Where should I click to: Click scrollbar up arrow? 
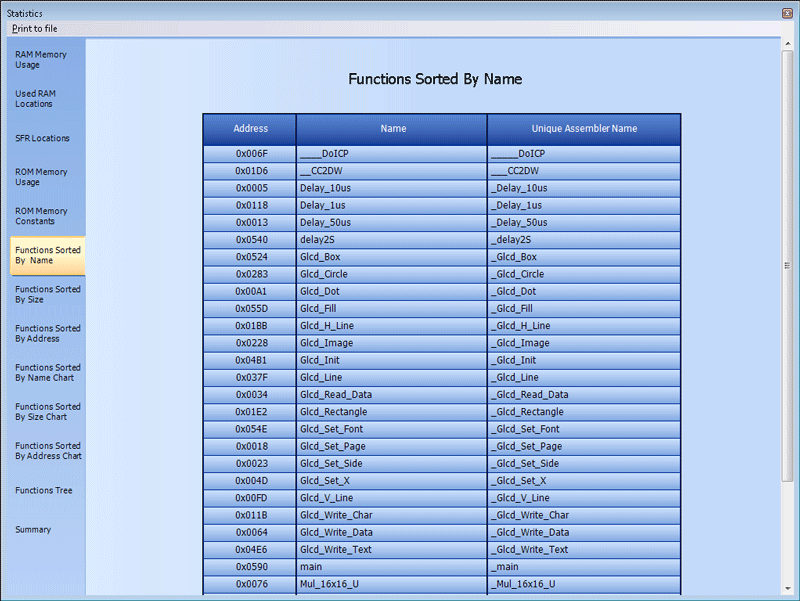[788, 44]
